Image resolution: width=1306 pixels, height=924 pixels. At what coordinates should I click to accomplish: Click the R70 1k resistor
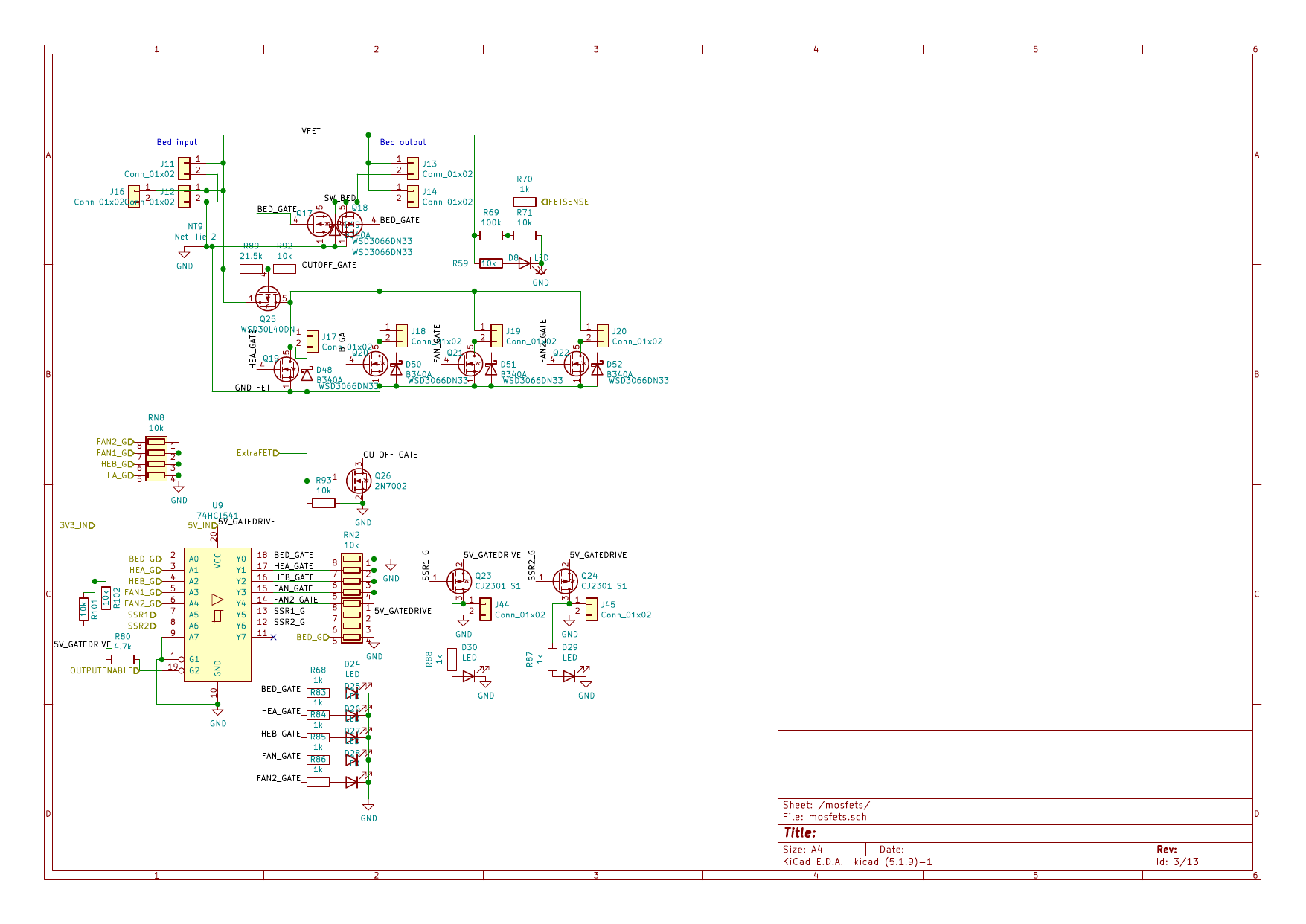coord(525,202)
